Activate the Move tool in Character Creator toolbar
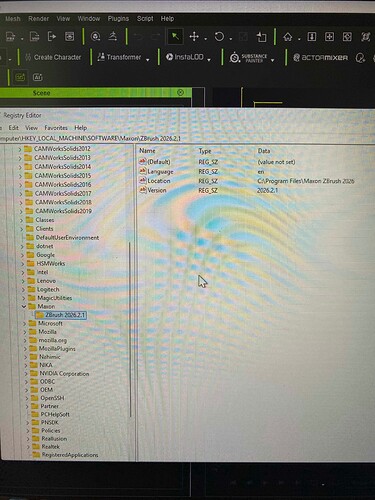 click(194, 37)
